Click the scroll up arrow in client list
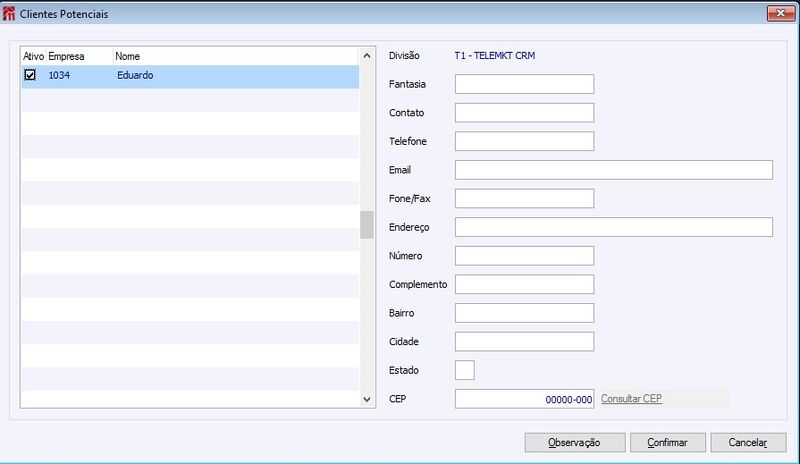Image resolution: width=800 pixels, height=464 pixels. 367,56
